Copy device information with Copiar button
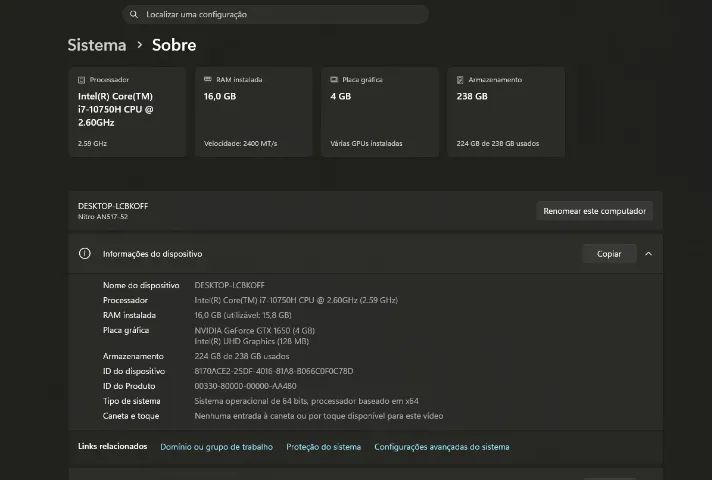Screen dimensions: 712x480 point(609,254)
